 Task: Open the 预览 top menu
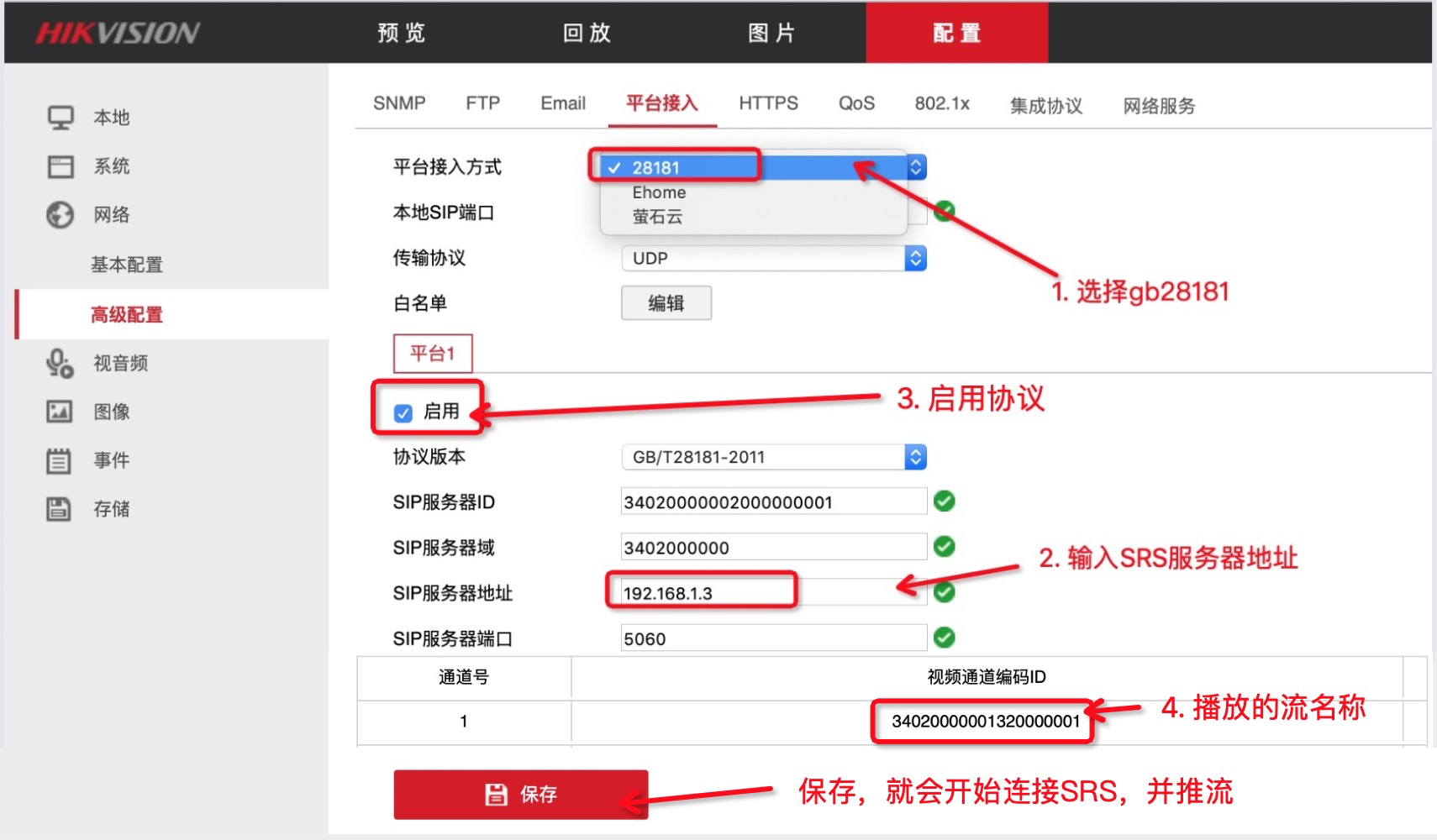(402, 33)
